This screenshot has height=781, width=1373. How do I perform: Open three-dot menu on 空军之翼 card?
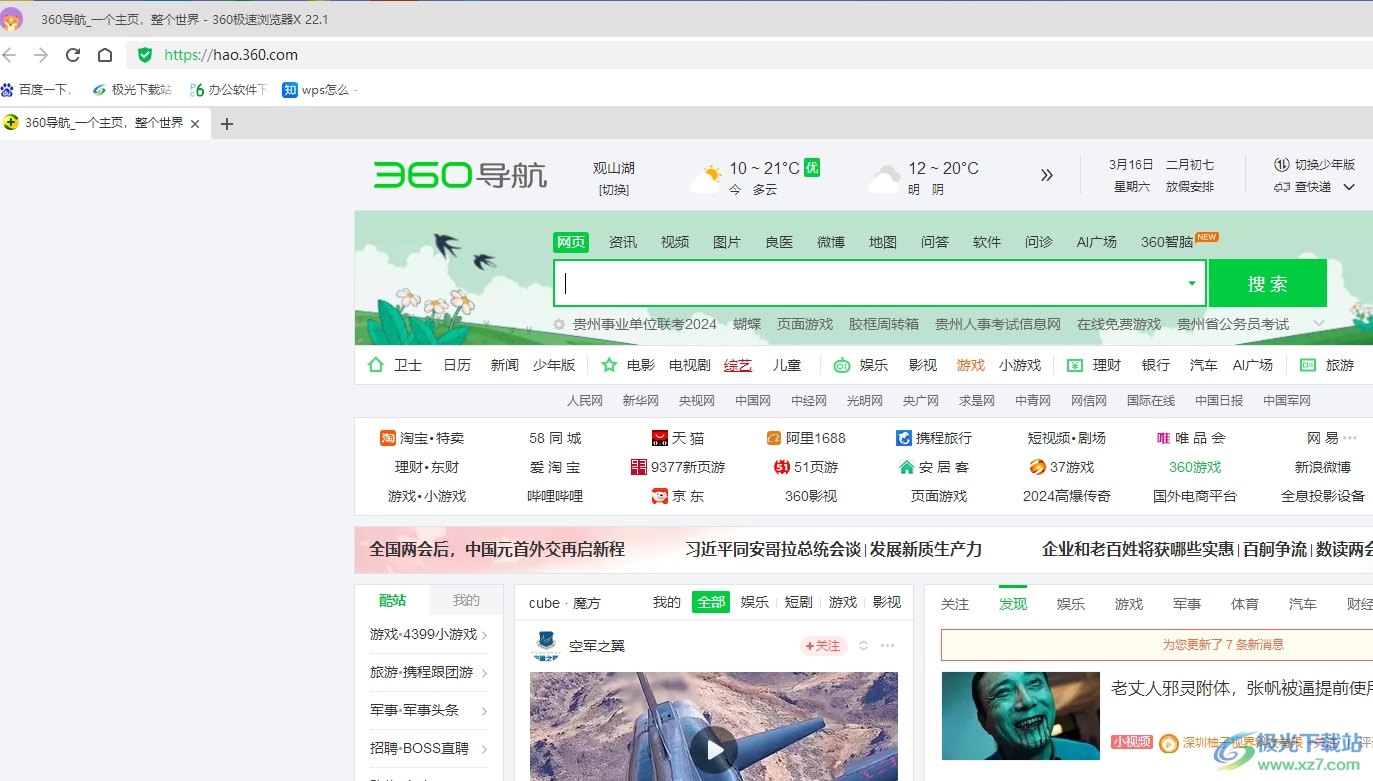887,646
